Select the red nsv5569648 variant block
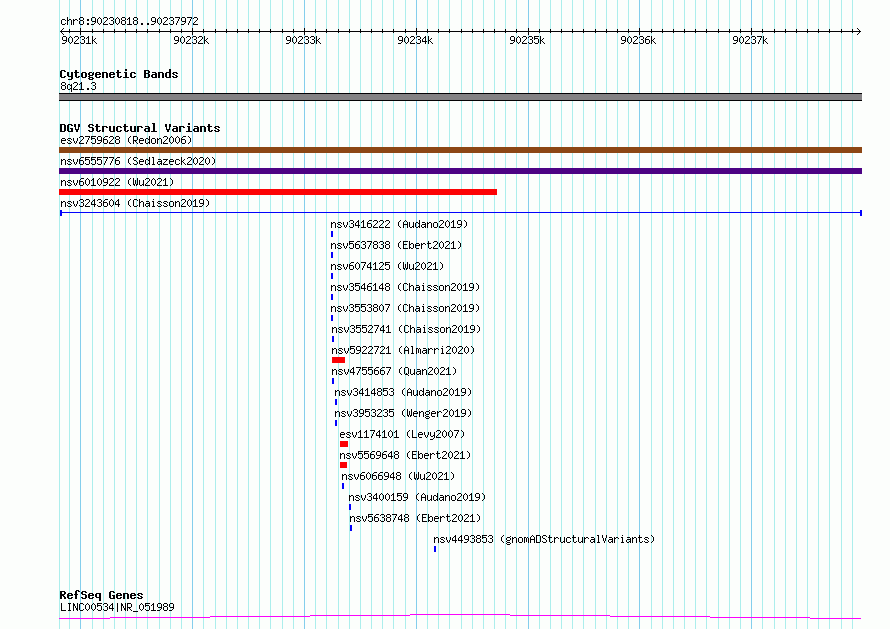 point(343,465)
